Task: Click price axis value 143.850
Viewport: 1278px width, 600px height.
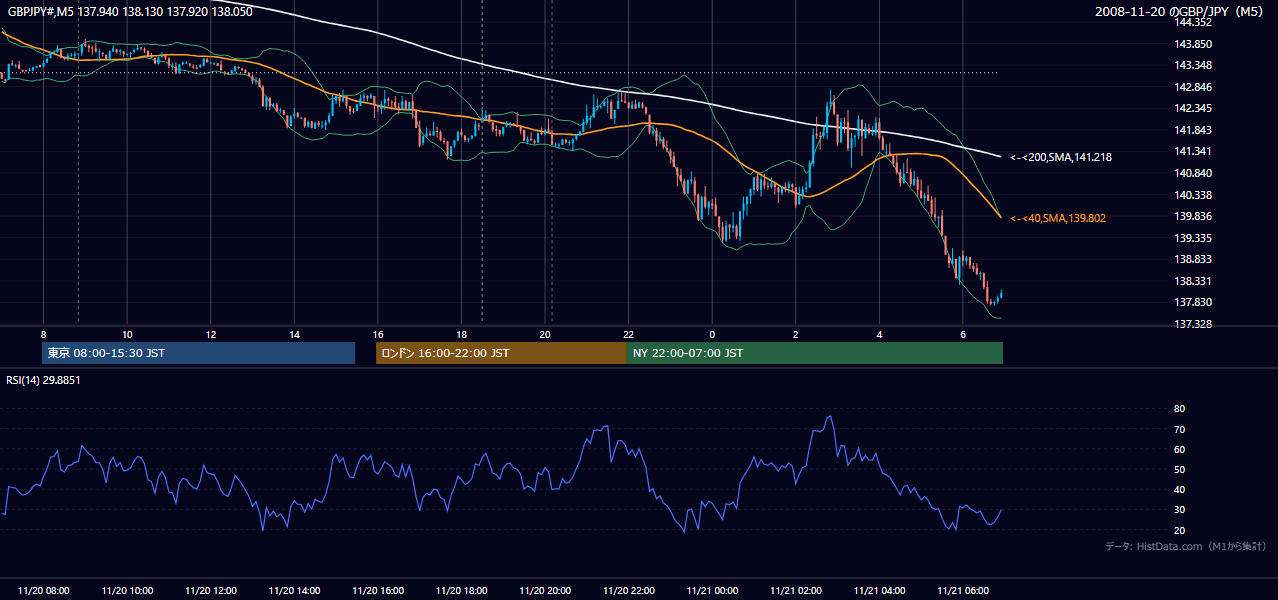Action: point(1193,44)
